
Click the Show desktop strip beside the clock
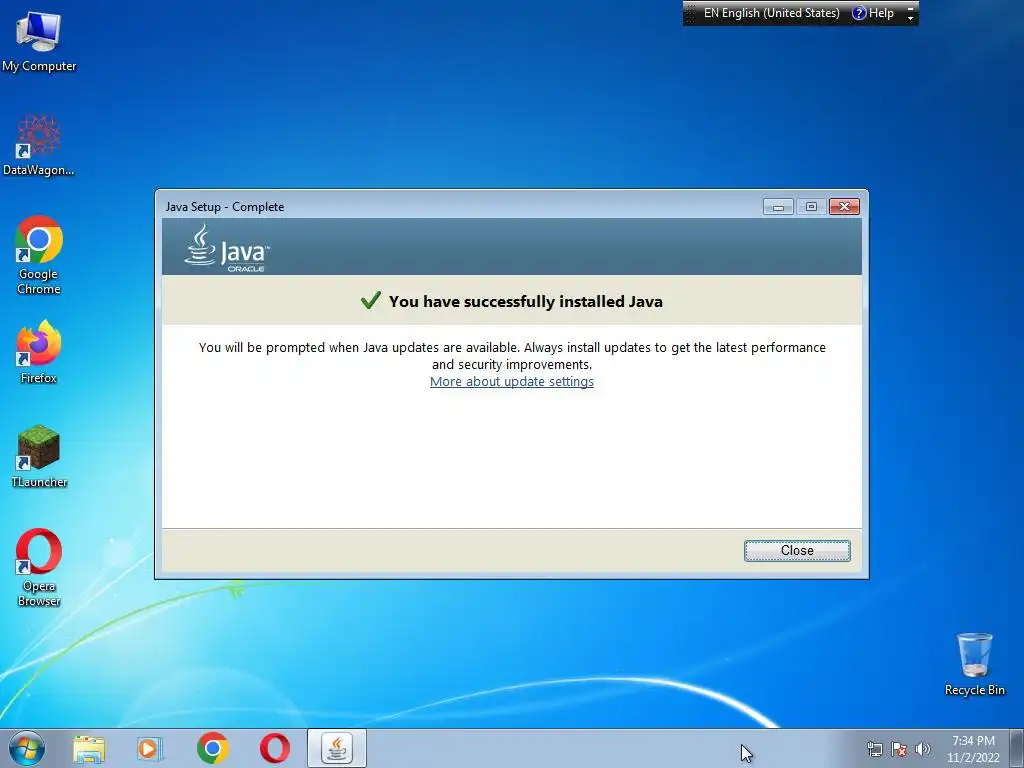click(x=1016, y=748)
